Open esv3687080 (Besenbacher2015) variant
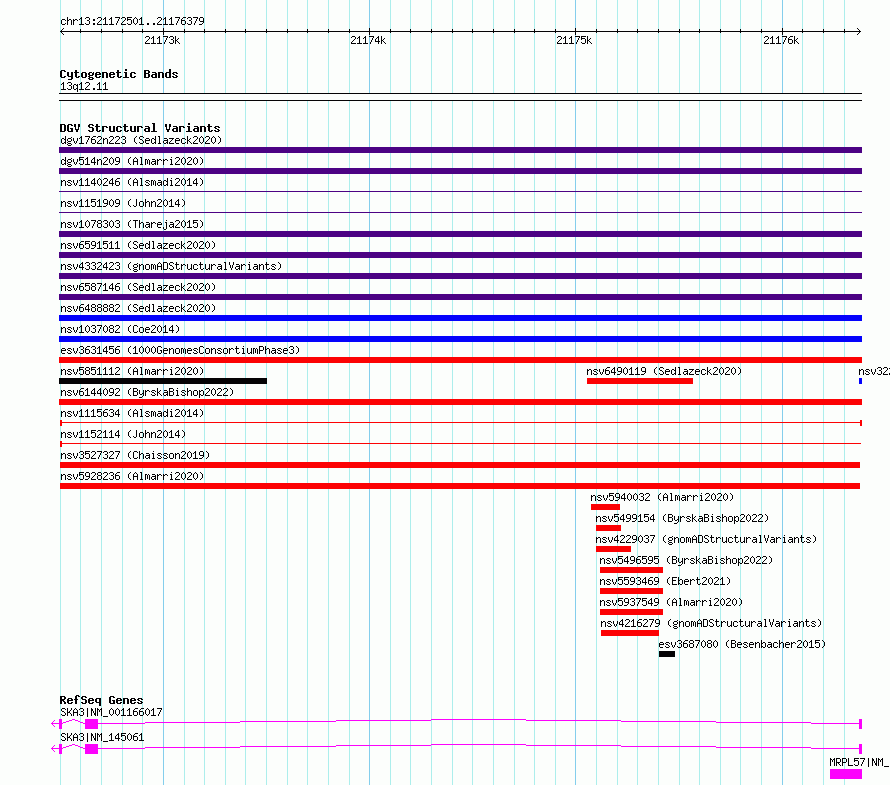 click(742, 644)
